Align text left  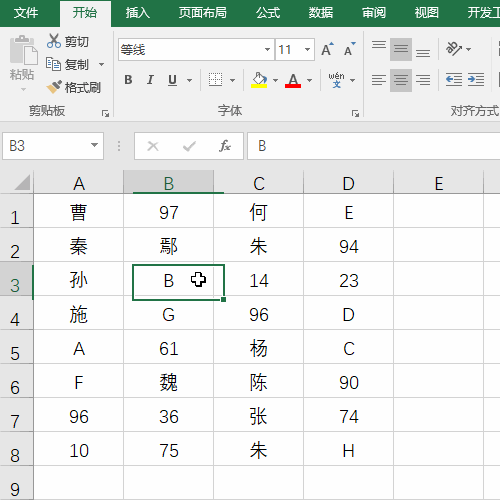pyautogui.click(x=379, y=80)
